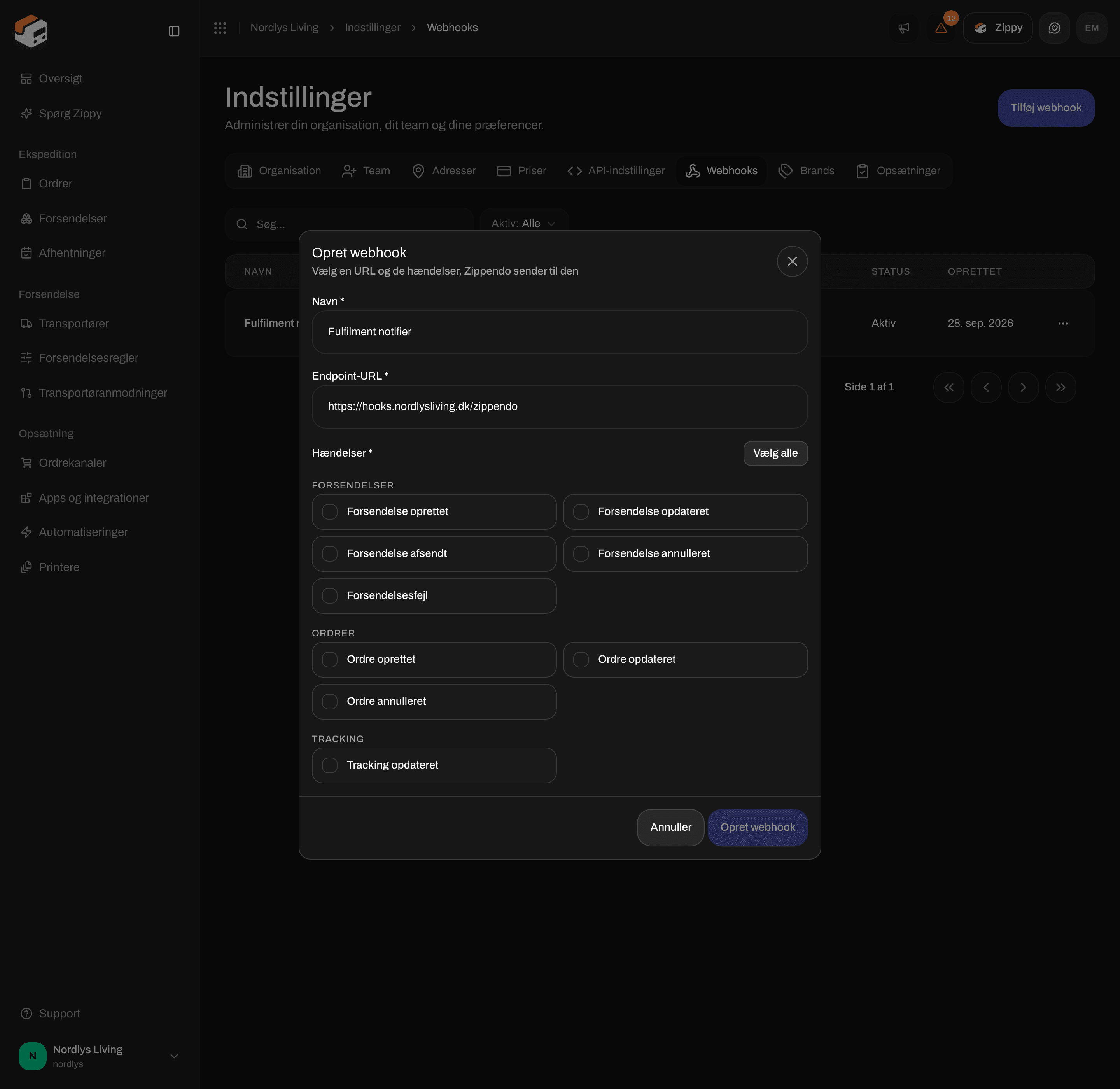Viewport: 1120px width, 1089px height.
Task: Switch to the Team tab
Action: point(366,171)
